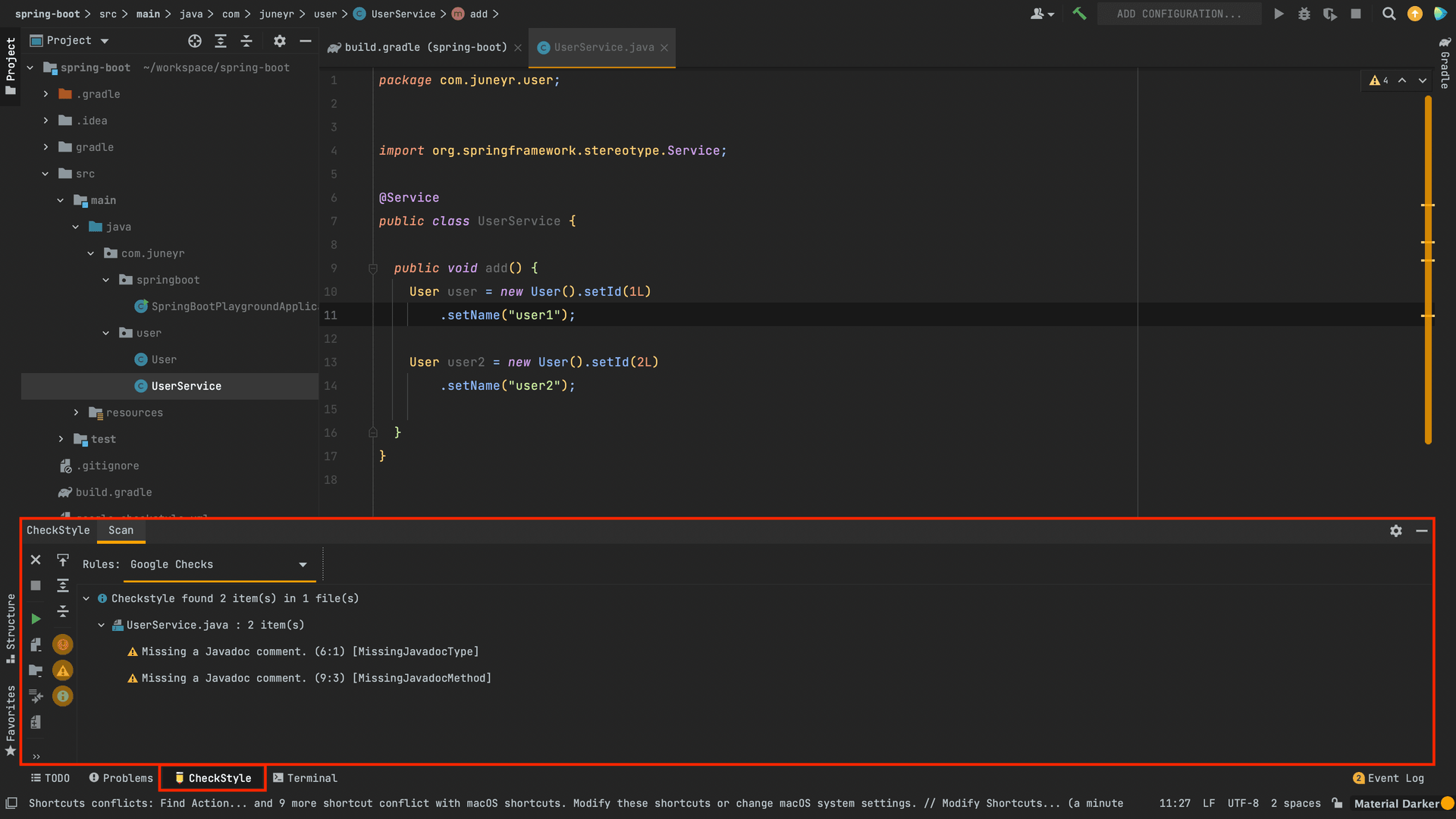The width and height of the screenshot is (1456, 819).
Task: Close the CheckStyle results with the X icon
Action: [35, 560]
